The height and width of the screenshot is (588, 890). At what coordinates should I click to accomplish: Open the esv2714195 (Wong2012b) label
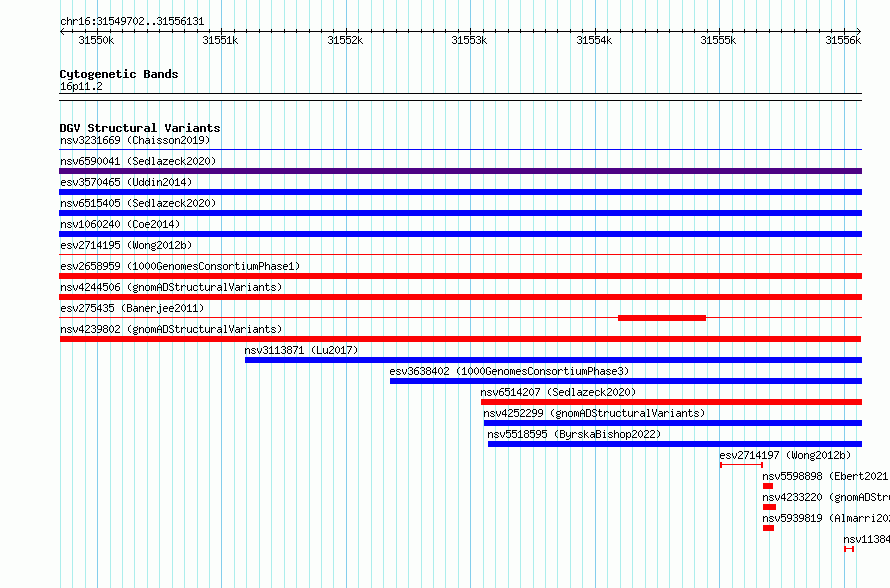[x=126, y=245]
